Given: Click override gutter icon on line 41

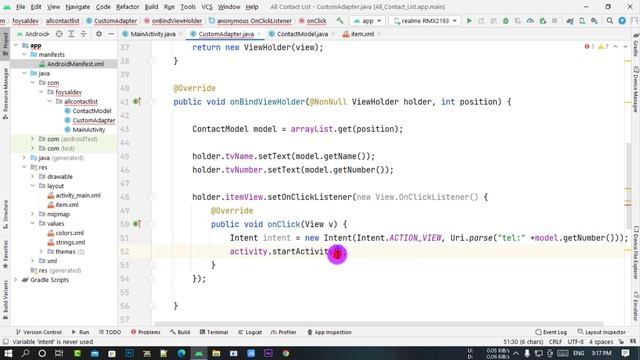Looking at the screenshot, I should click(x=137, y=102).
